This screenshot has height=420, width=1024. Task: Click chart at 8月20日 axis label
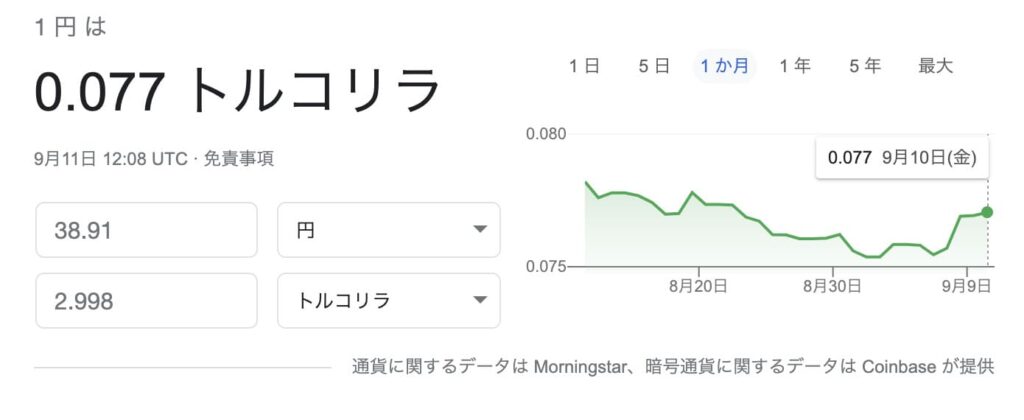click(x=698, y=285)
